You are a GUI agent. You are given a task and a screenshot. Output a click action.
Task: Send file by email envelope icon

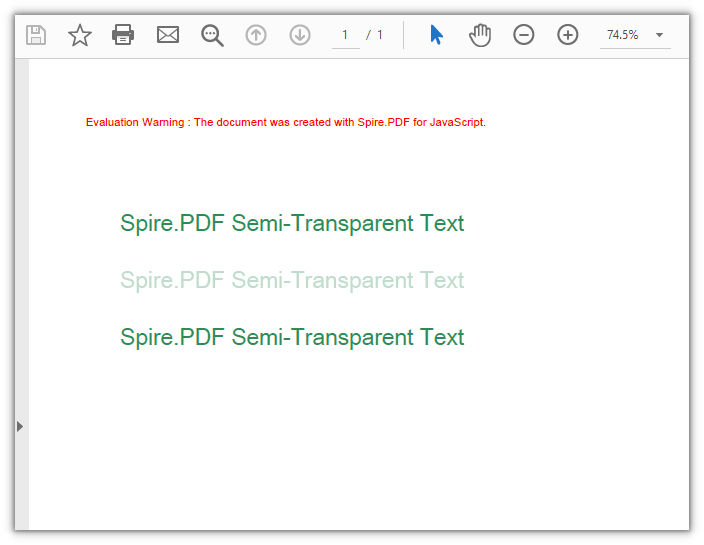[168, 35]
